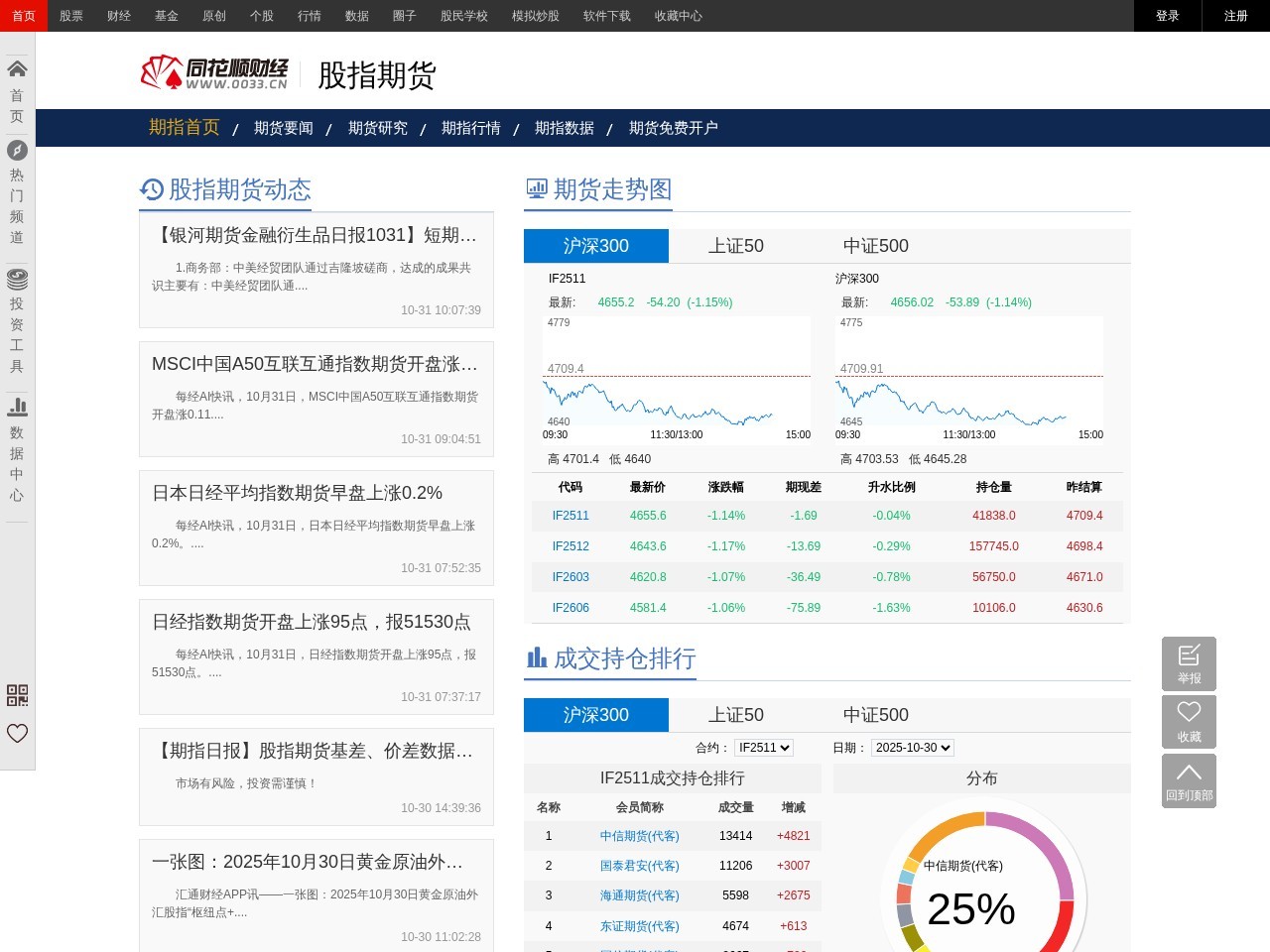Click the 同花顺财经 site logo
Image resolution: width=1270 pixels, height=952 pixels.
click(214, 72)
